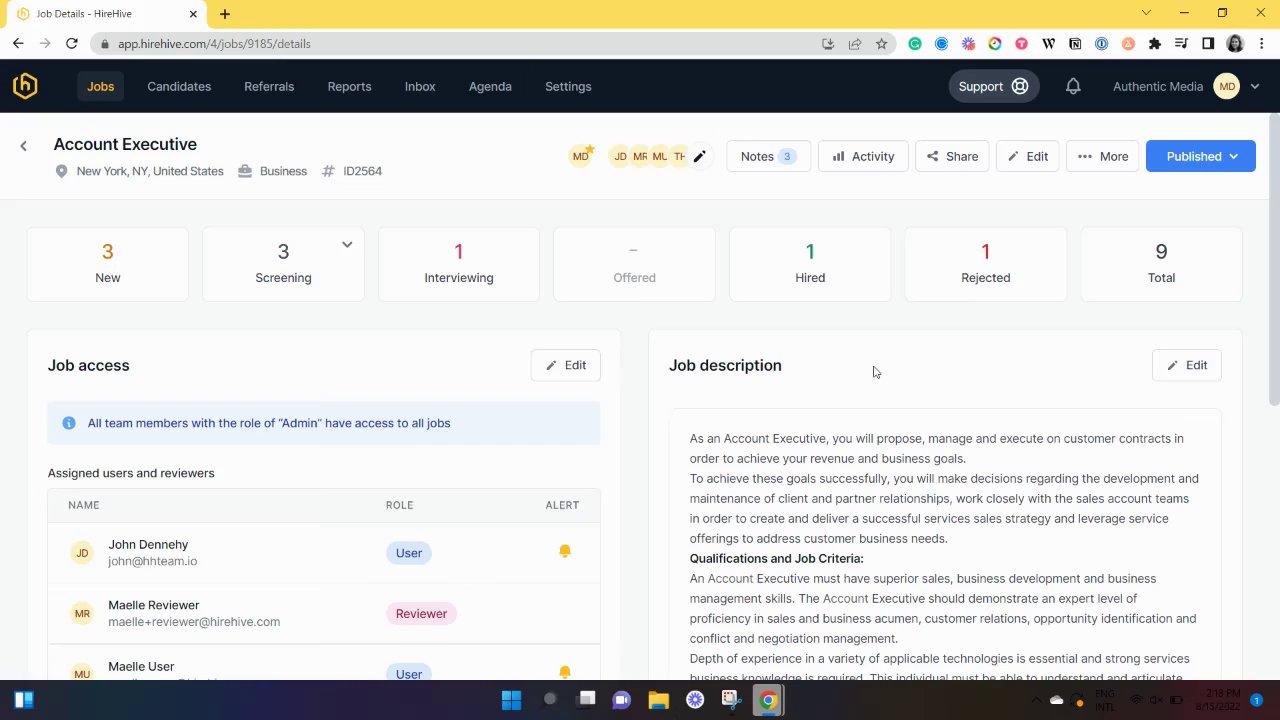The image size is (1280, 720).
Task: Open File Explorer from taskbar
Action: tap(658, 700)
